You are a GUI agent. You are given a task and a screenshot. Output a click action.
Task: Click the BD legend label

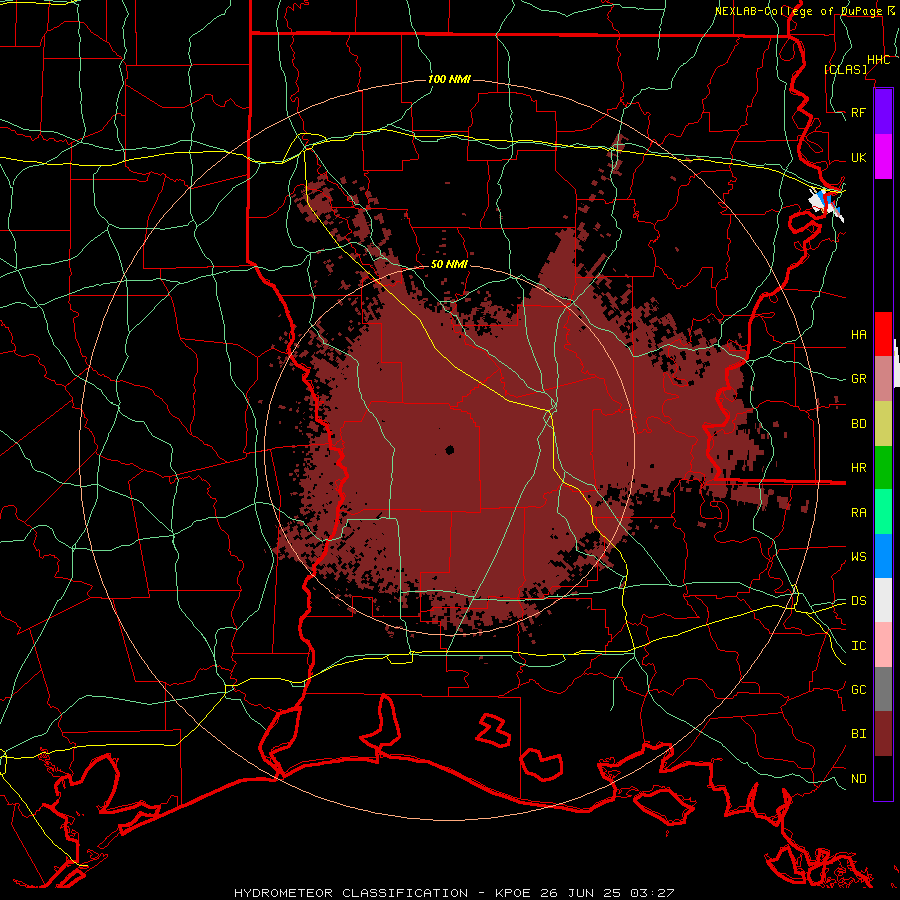pyautogui.click(x=859, y=424)
